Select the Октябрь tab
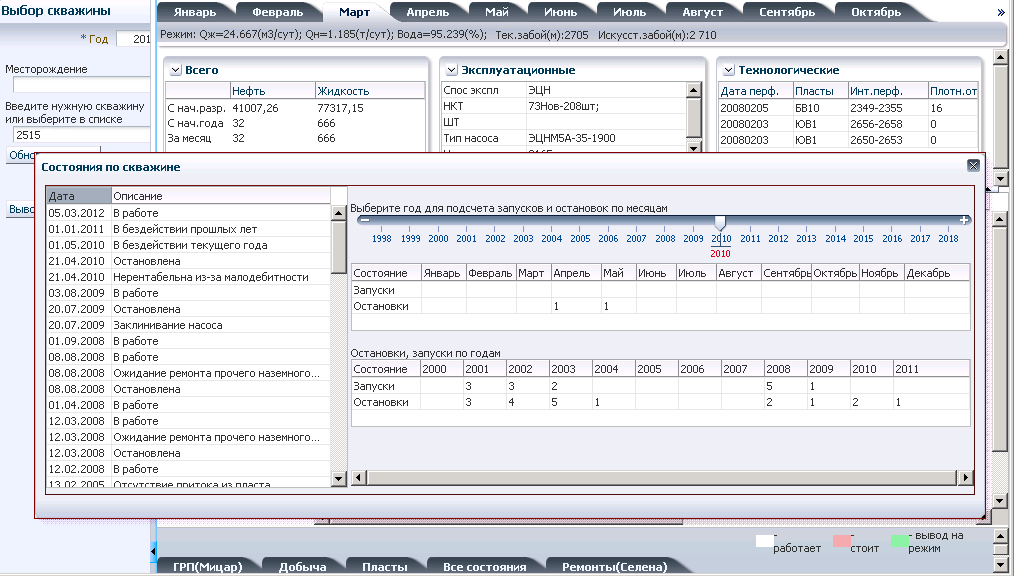The width and height of the screenshot is (1014, 576). 876,12
